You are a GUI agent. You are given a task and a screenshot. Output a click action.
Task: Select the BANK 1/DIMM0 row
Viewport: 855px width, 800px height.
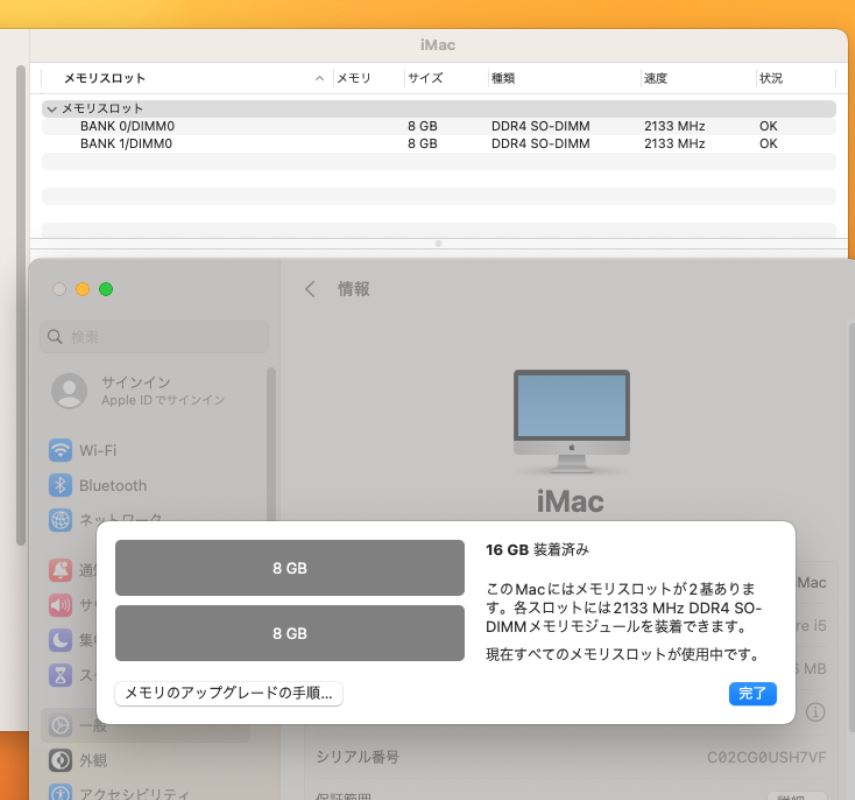(x=438, y=143)
